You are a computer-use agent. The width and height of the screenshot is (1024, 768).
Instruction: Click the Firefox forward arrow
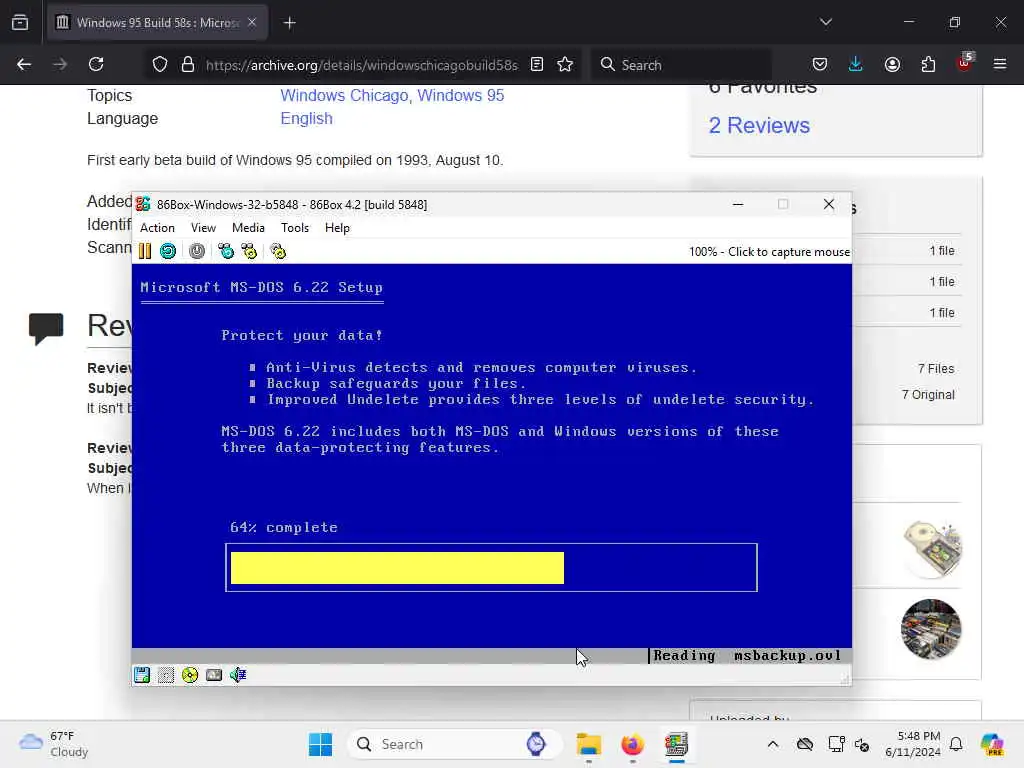[x=60, y=65]
